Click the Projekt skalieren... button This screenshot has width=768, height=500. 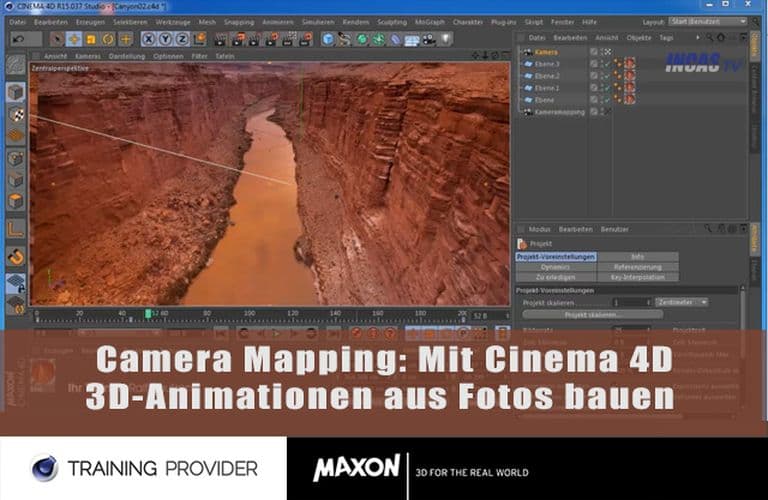coord(593,315)
